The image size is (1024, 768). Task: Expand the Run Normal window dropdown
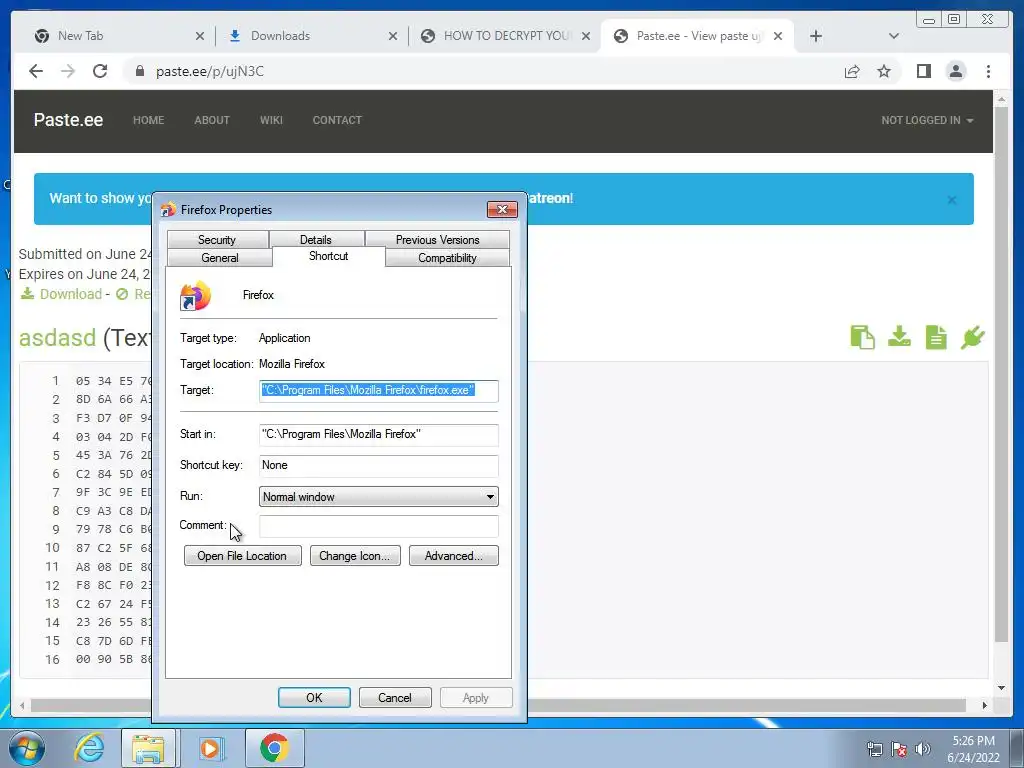pos(379,496)
